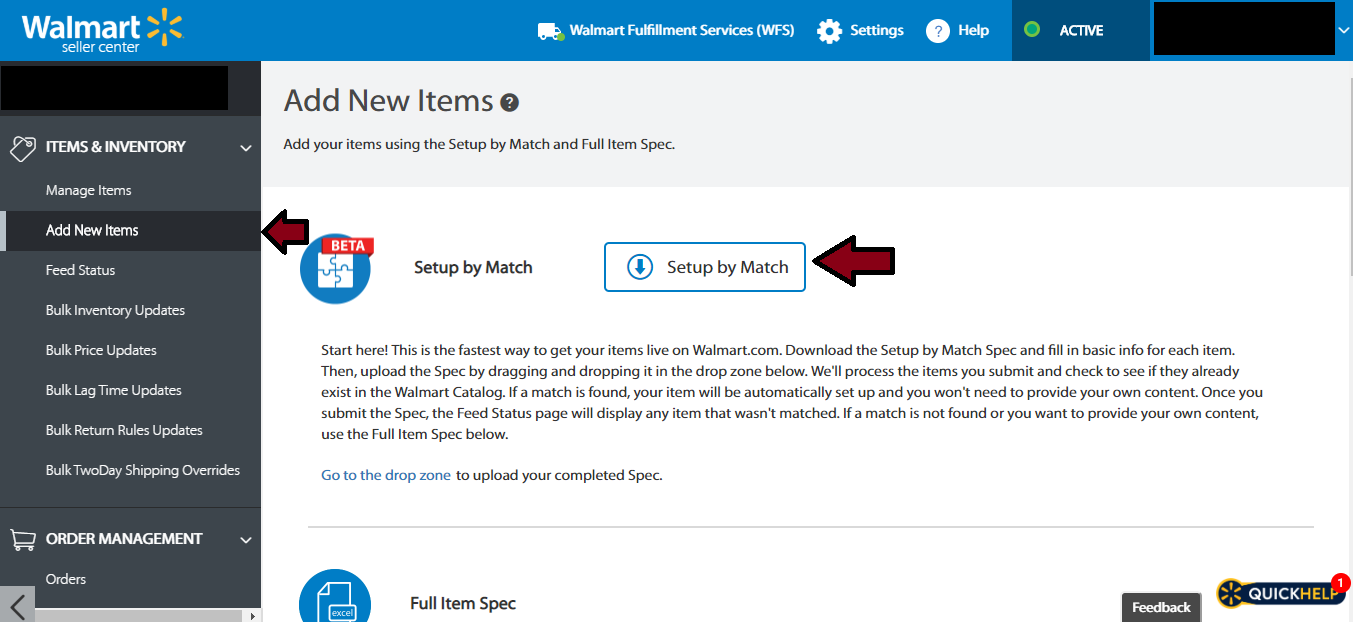Open Bulk Lag Time Updates
This screenshot has height=622, width=1353.
click(x=113, y=390)
